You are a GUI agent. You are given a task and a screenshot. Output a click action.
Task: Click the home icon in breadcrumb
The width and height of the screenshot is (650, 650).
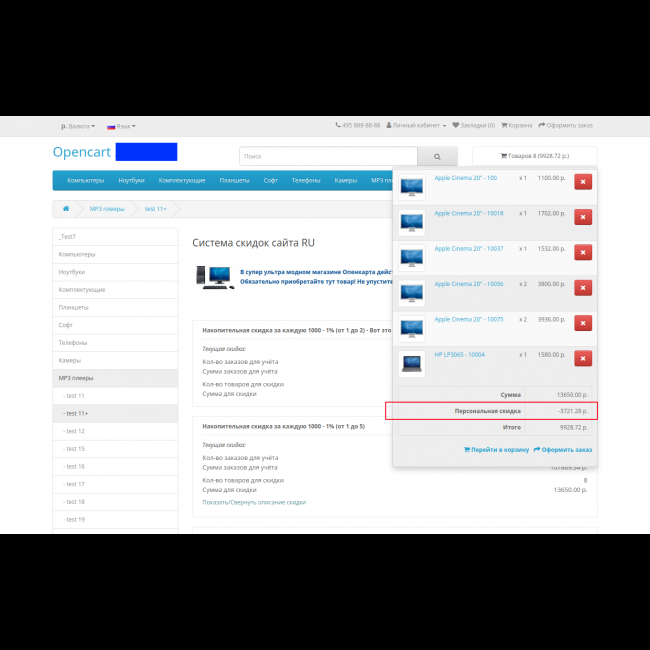[x=66, y=209]
